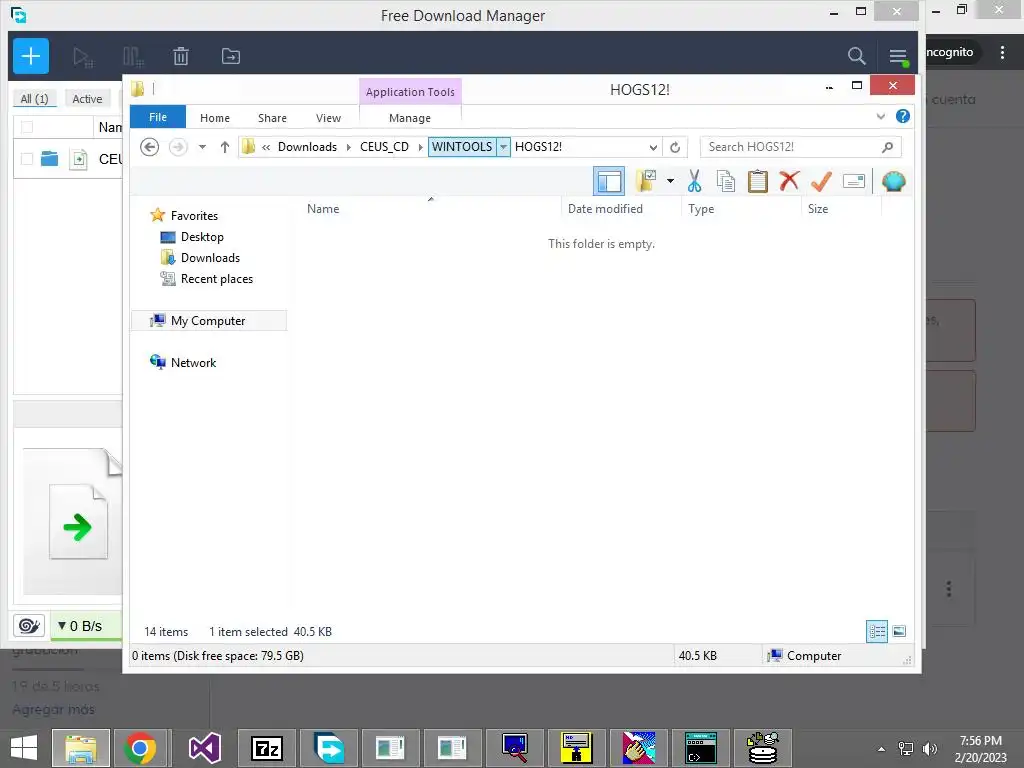This screenshot has height=768, width=1024.
Task: Open Explorer help question mark icon
Action: (x=903, y=116)
